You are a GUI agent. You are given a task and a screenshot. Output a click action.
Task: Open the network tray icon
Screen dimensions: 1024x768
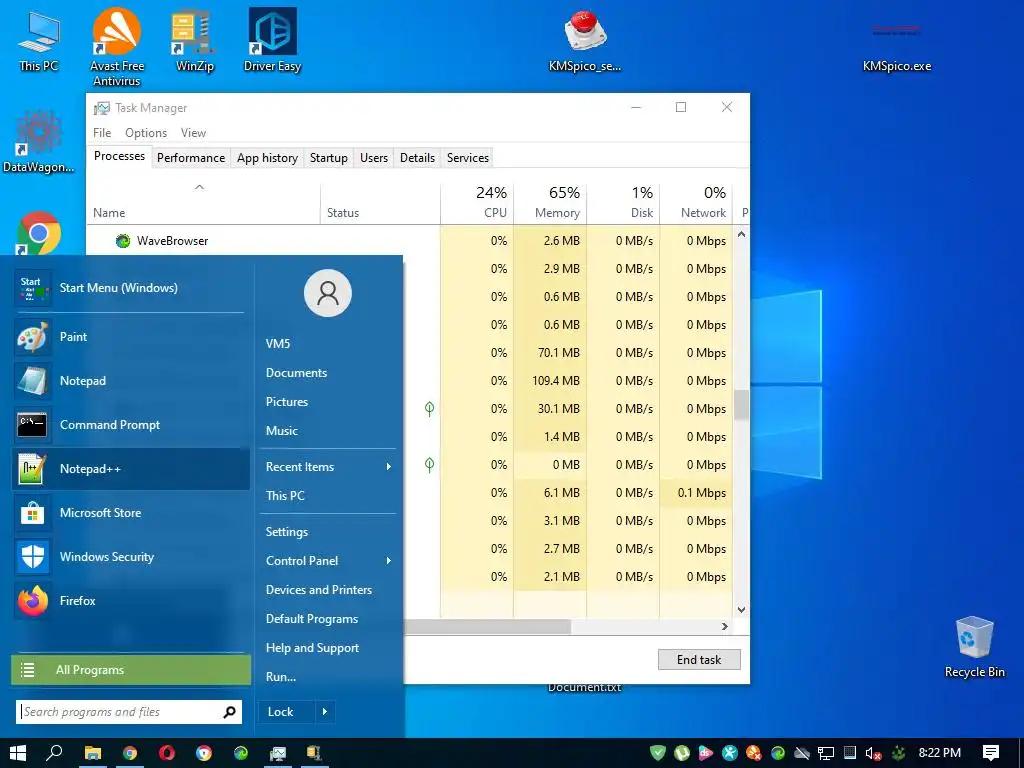click(x=826, y=753)
